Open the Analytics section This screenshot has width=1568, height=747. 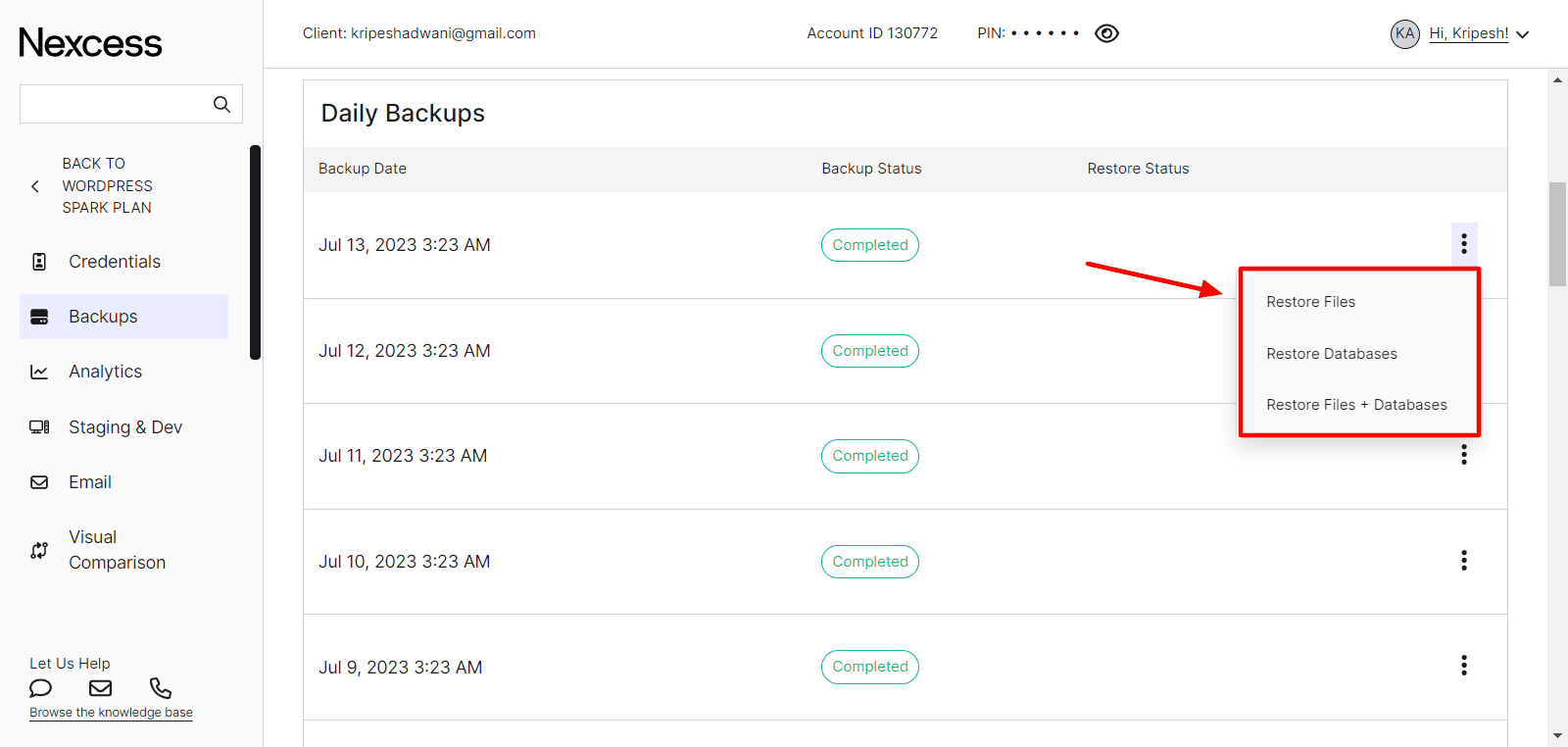(105, 372)
